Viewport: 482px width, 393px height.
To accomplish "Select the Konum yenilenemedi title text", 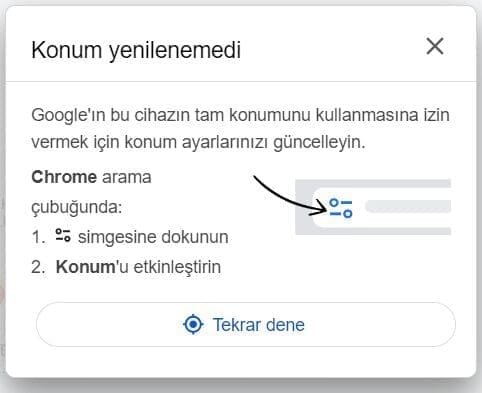I will coord(136,50).
